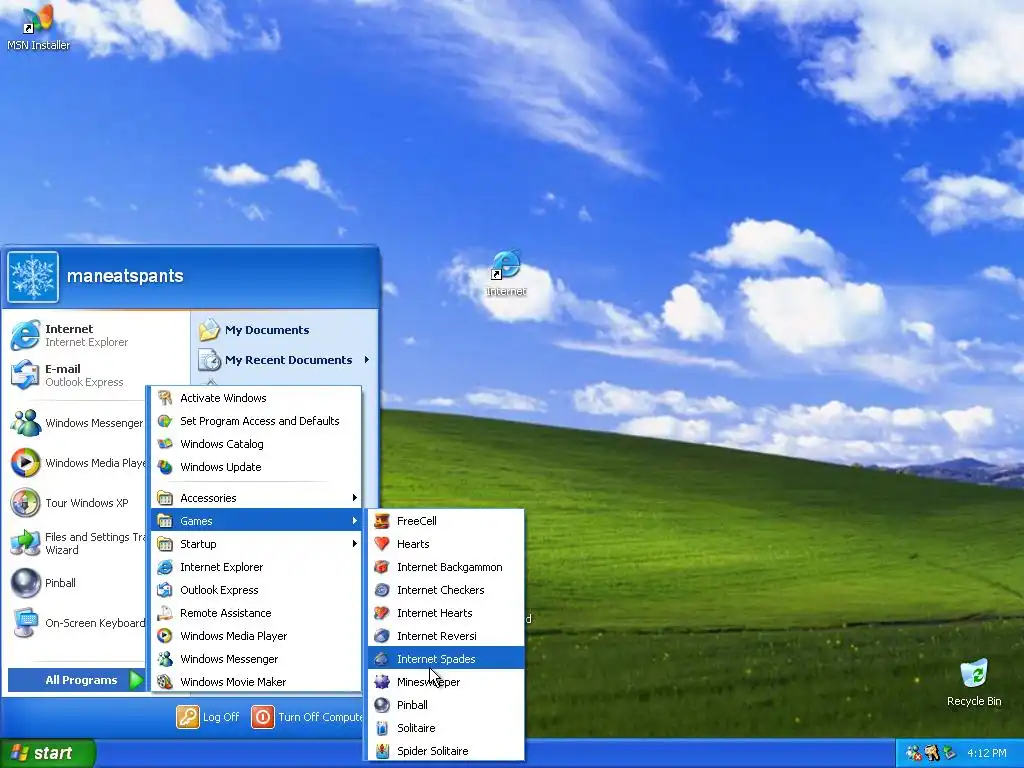Open Windows Messenger in All Programs list
Screen dimensions: 1024x768
[256, 658]
